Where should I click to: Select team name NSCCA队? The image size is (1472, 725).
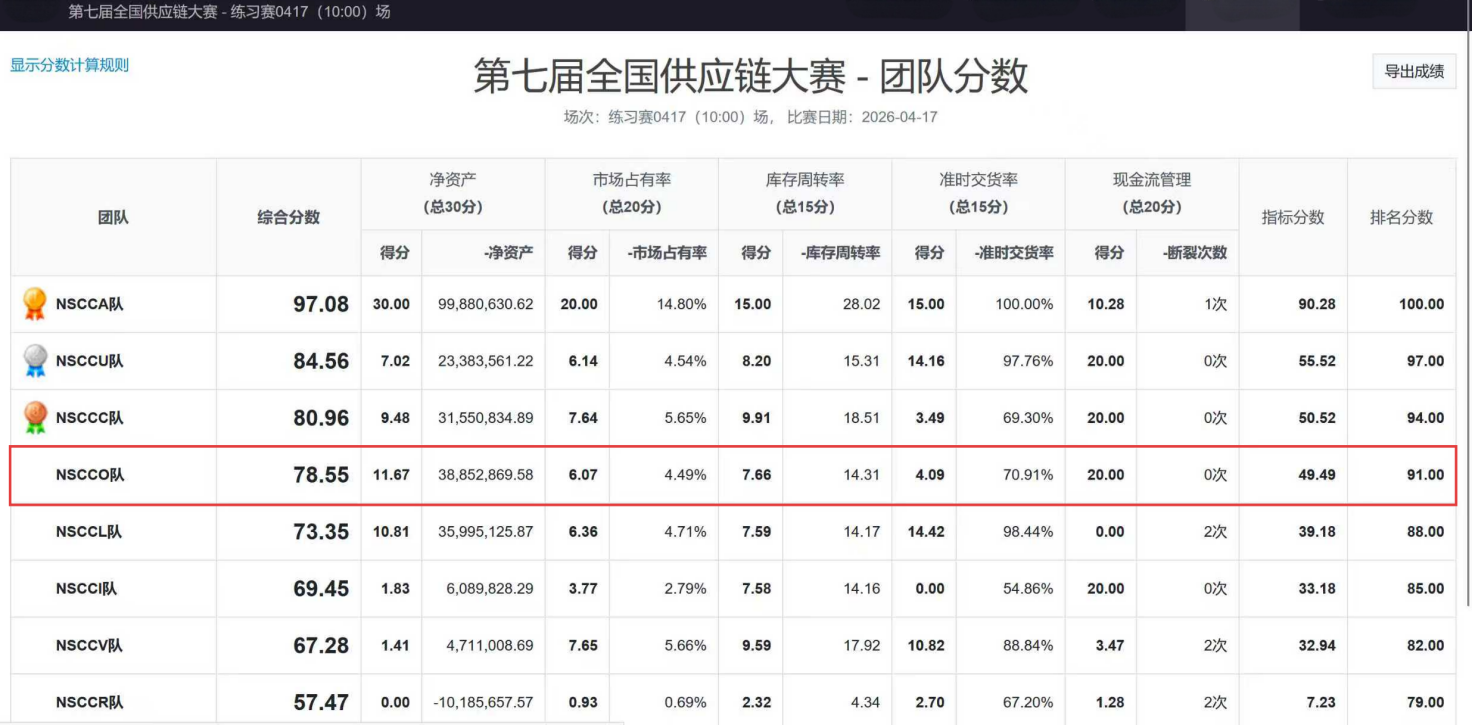pyautogui.click(x=90, y=304)
